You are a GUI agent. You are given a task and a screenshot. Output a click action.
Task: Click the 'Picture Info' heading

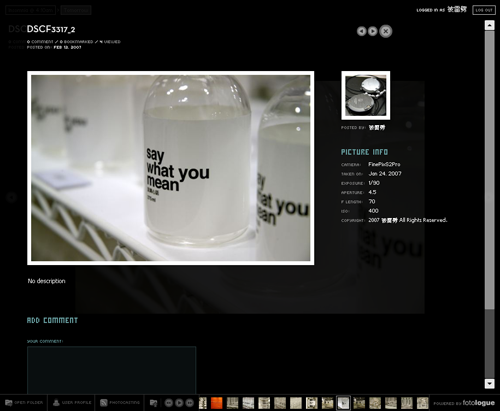point(364,152)
